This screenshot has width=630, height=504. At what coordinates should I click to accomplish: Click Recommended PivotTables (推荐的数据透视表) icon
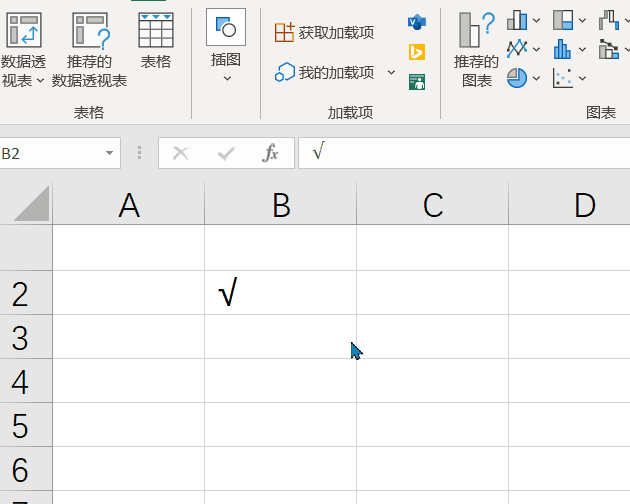pyautogui.click(x=90, y=30)
